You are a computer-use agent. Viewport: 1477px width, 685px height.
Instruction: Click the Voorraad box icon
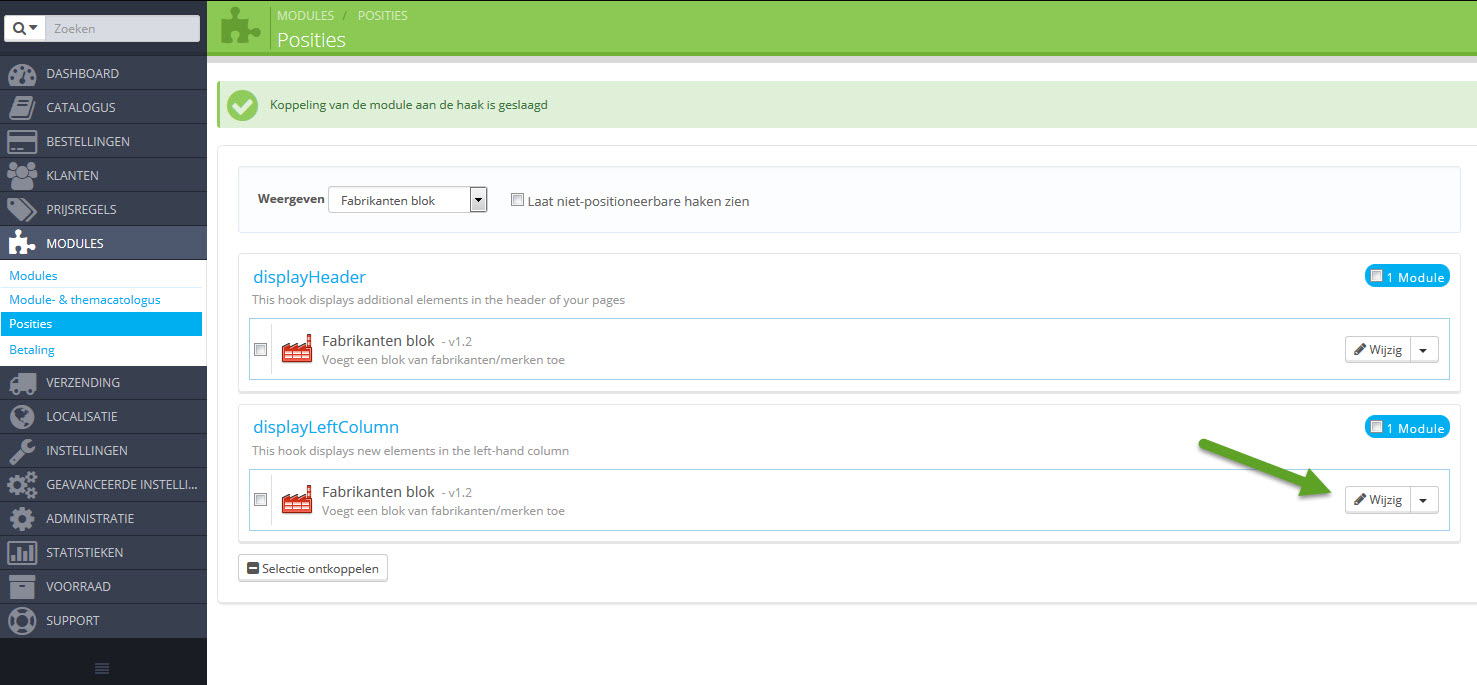(x=22, y=587)
